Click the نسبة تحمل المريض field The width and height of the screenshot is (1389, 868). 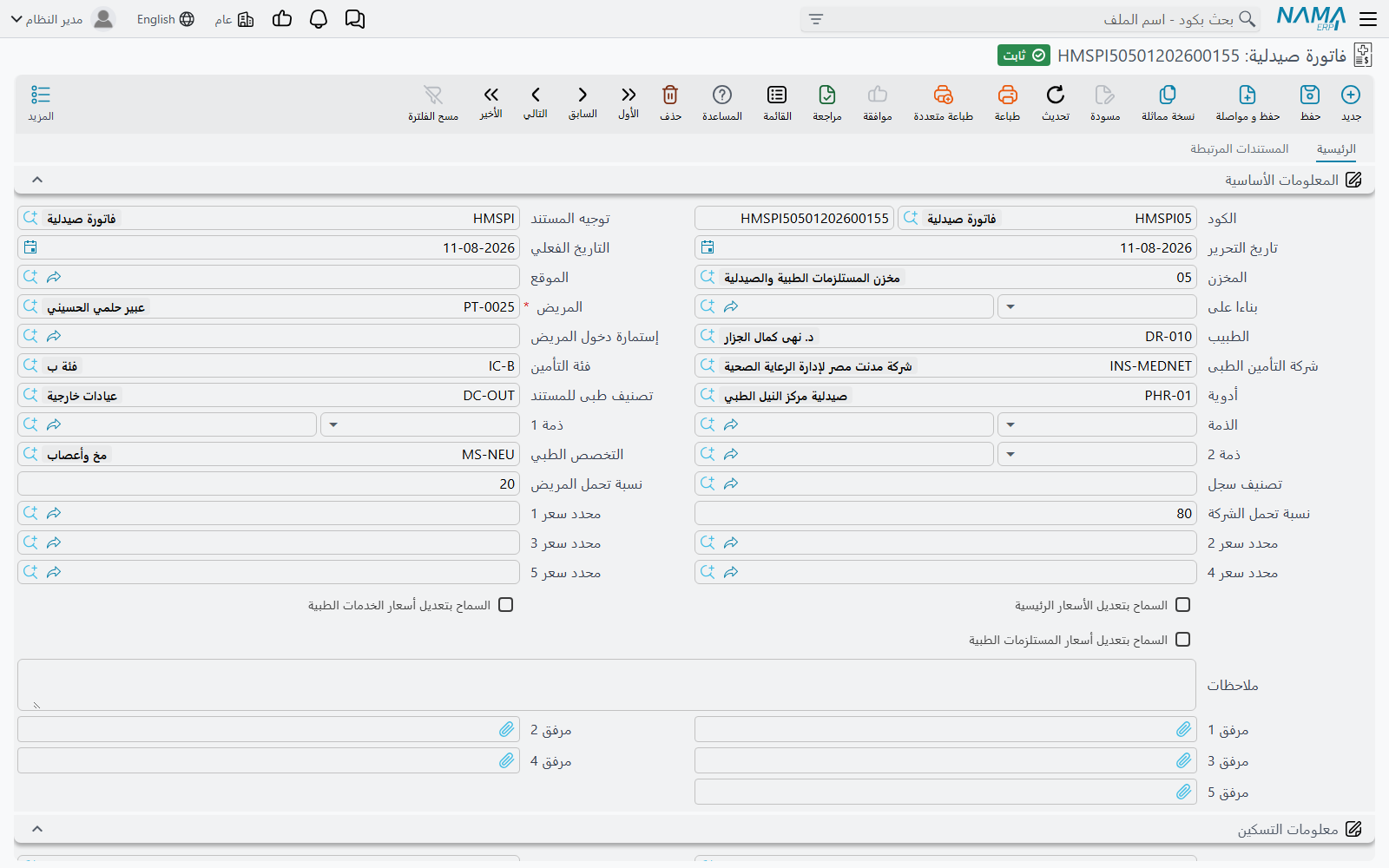tap(269, 483)
